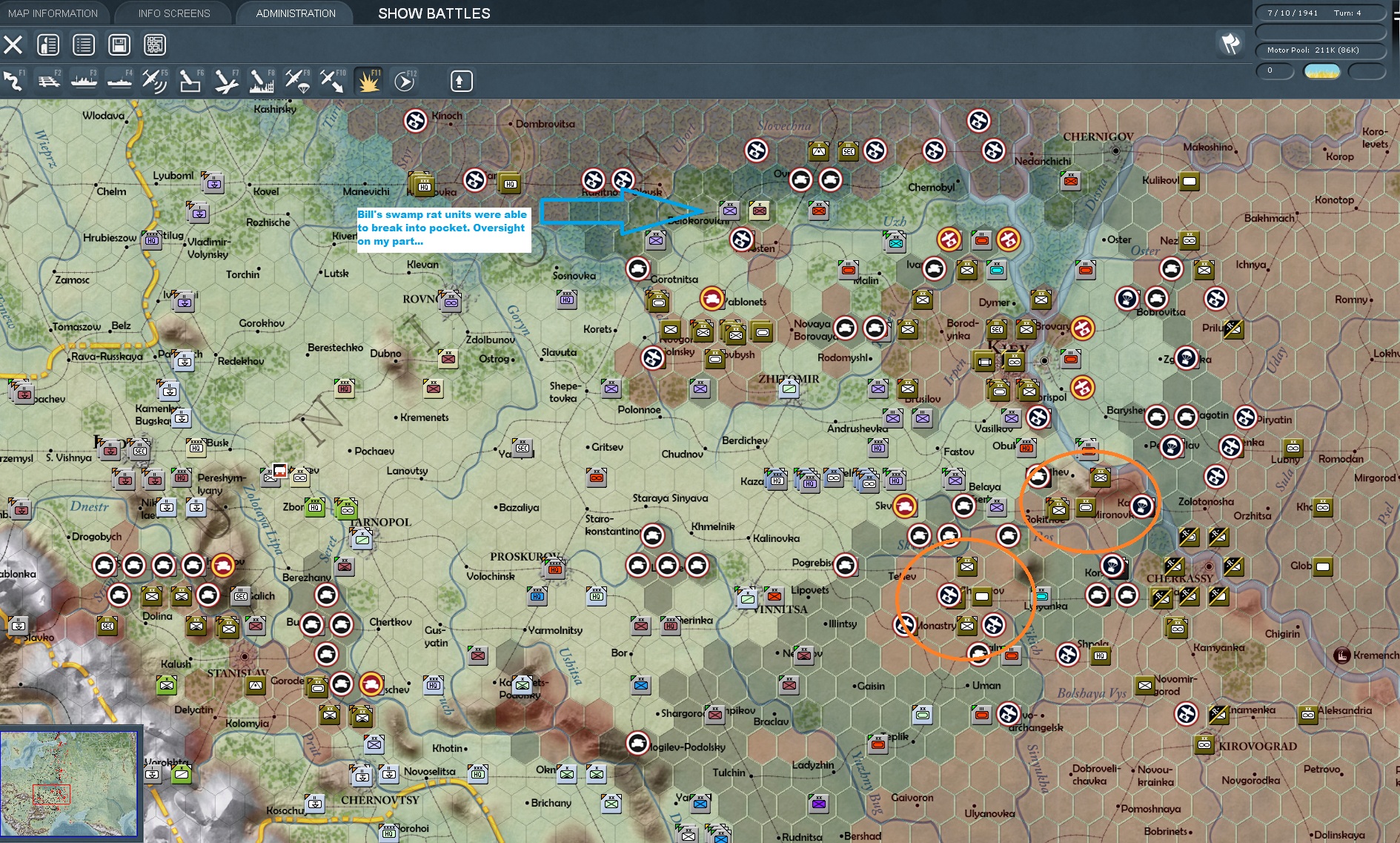Click the Lutsk town label
This screenshot has width=1400, height=843.
pos(336,273)
